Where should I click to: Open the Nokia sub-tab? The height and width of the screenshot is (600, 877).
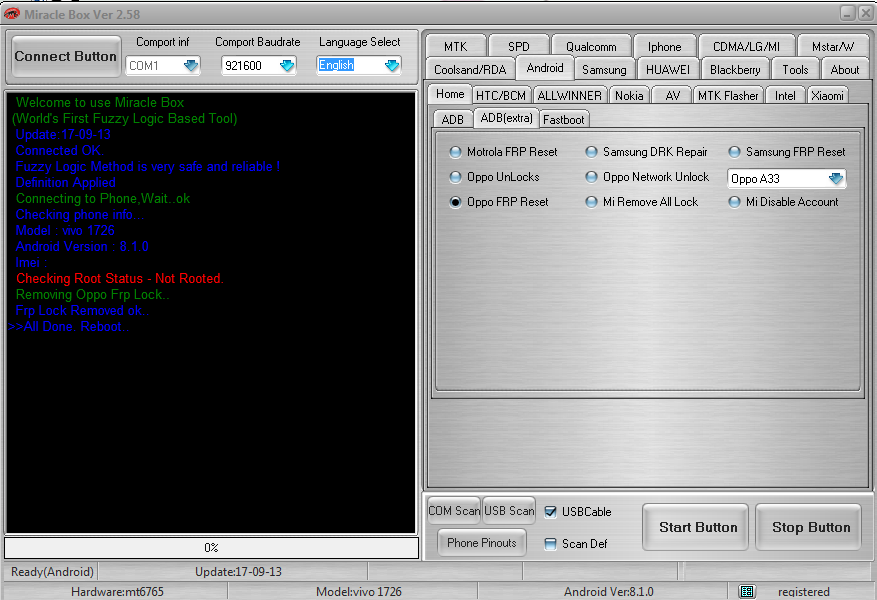pyautogui.click(x=629, y=96)
